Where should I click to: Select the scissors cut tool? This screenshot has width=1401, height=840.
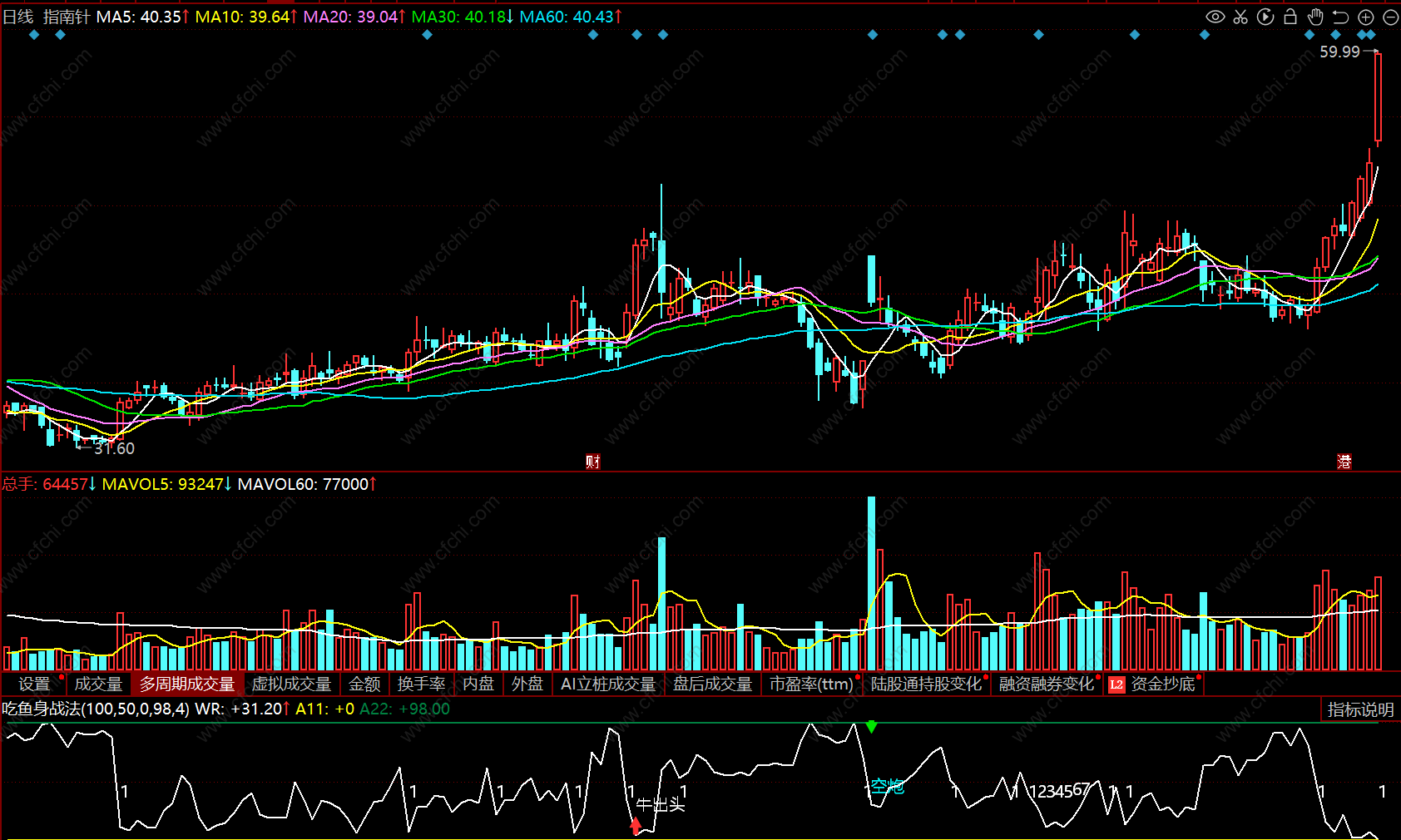(x=1240, y=17)
